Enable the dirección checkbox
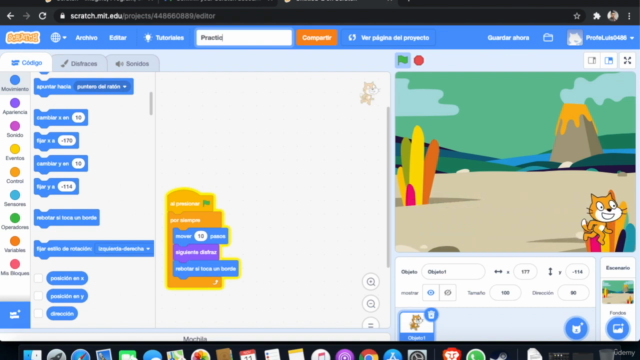Image resolution: width=640 pixels, height=360 pixels. click(38, 313)
